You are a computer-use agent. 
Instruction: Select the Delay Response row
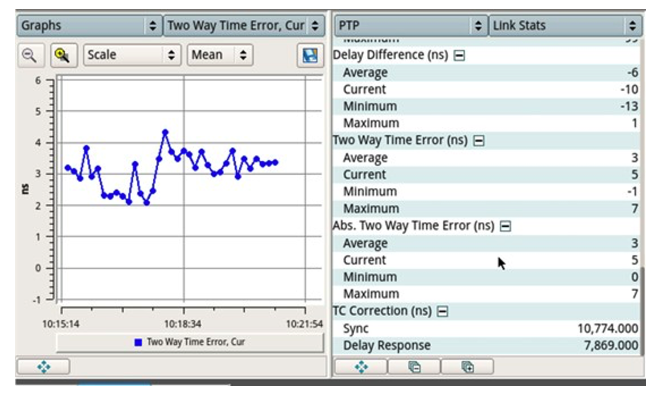(x=486, y=345)
